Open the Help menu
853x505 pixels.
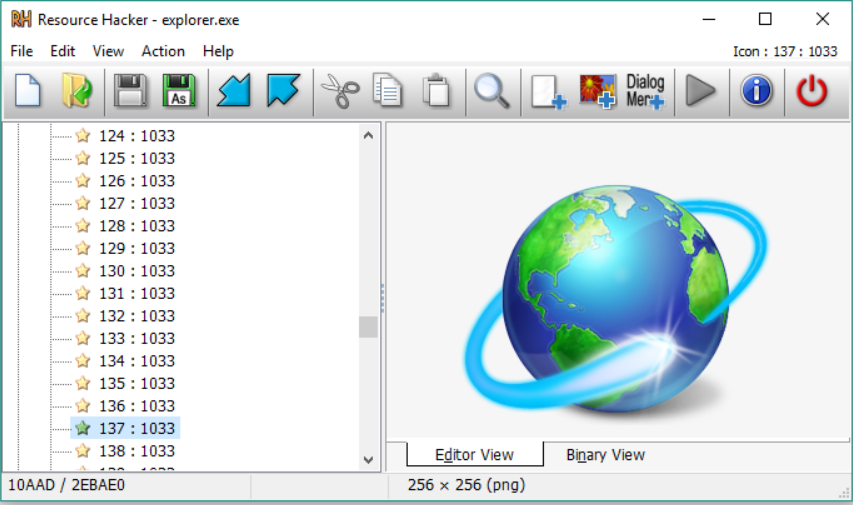click(x=218, y=51)
